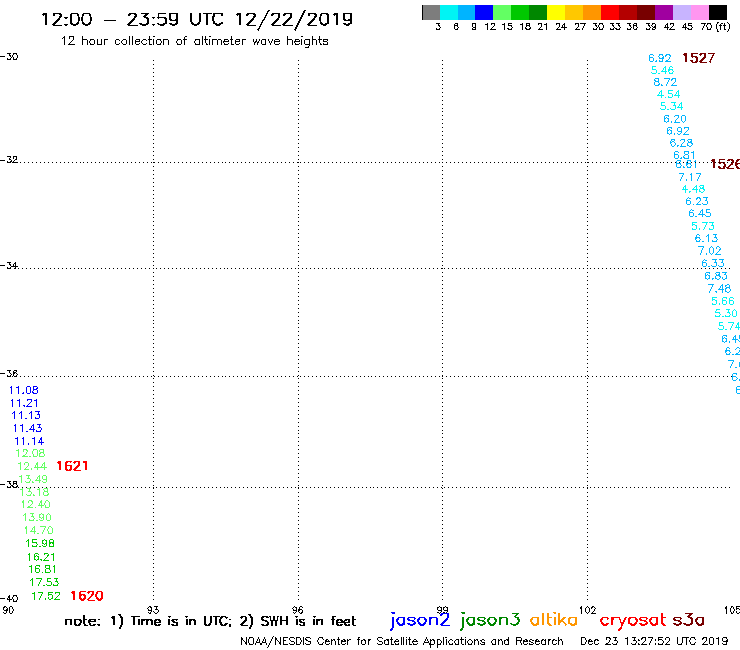Select the purple swatch in the legend
The image size is (740, 650).
coord(663,12)
